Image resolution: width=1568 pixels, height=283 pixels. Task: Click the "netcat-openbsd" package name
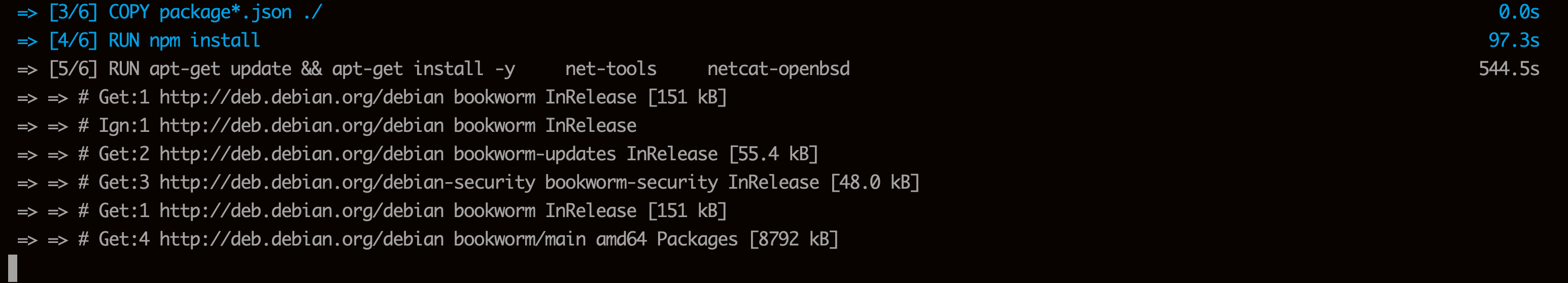pos(778,69)
